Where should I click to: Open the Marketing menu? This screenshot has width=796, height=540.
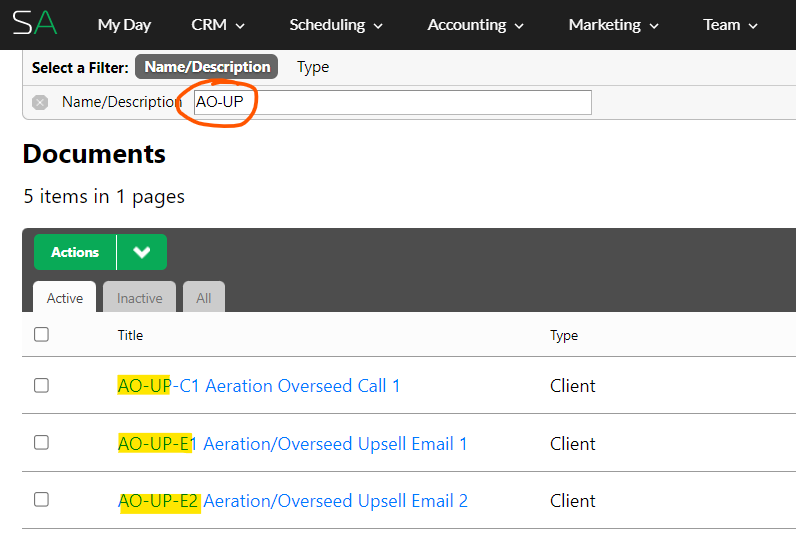coord(613,25)
